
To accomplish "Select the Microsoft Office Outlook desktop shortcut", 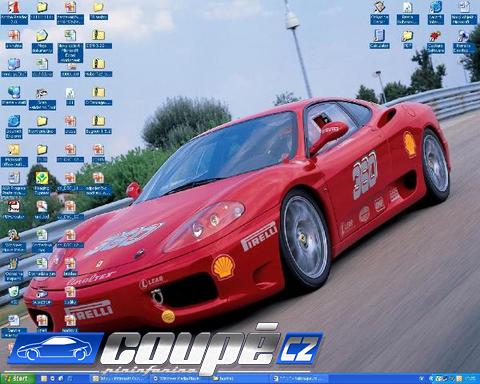I will tap(14, 155).
